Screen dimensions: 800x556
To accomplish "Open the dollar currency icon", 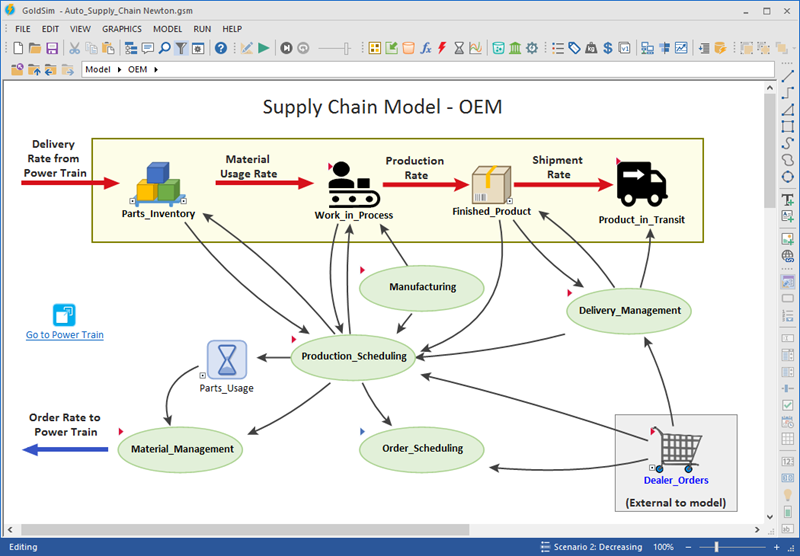I will tap(608, 48).
